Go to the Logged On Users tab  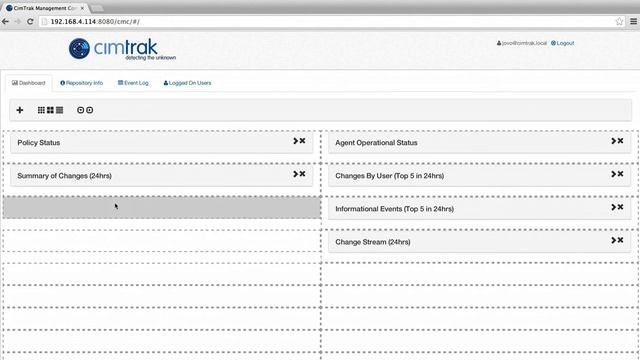pyautogui.click(x=187, y=83)
